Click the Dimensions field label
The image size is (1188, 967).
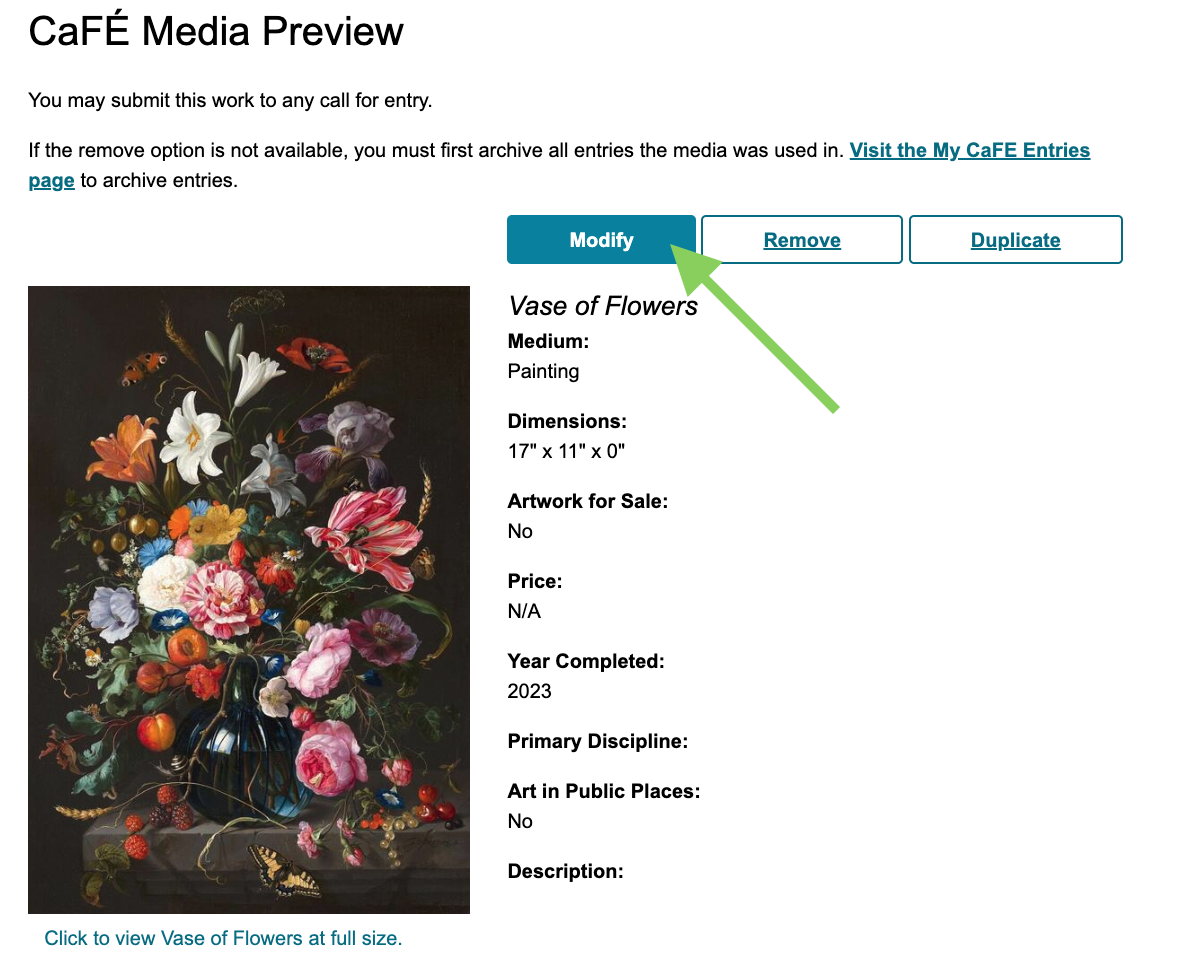coord(567,421)
